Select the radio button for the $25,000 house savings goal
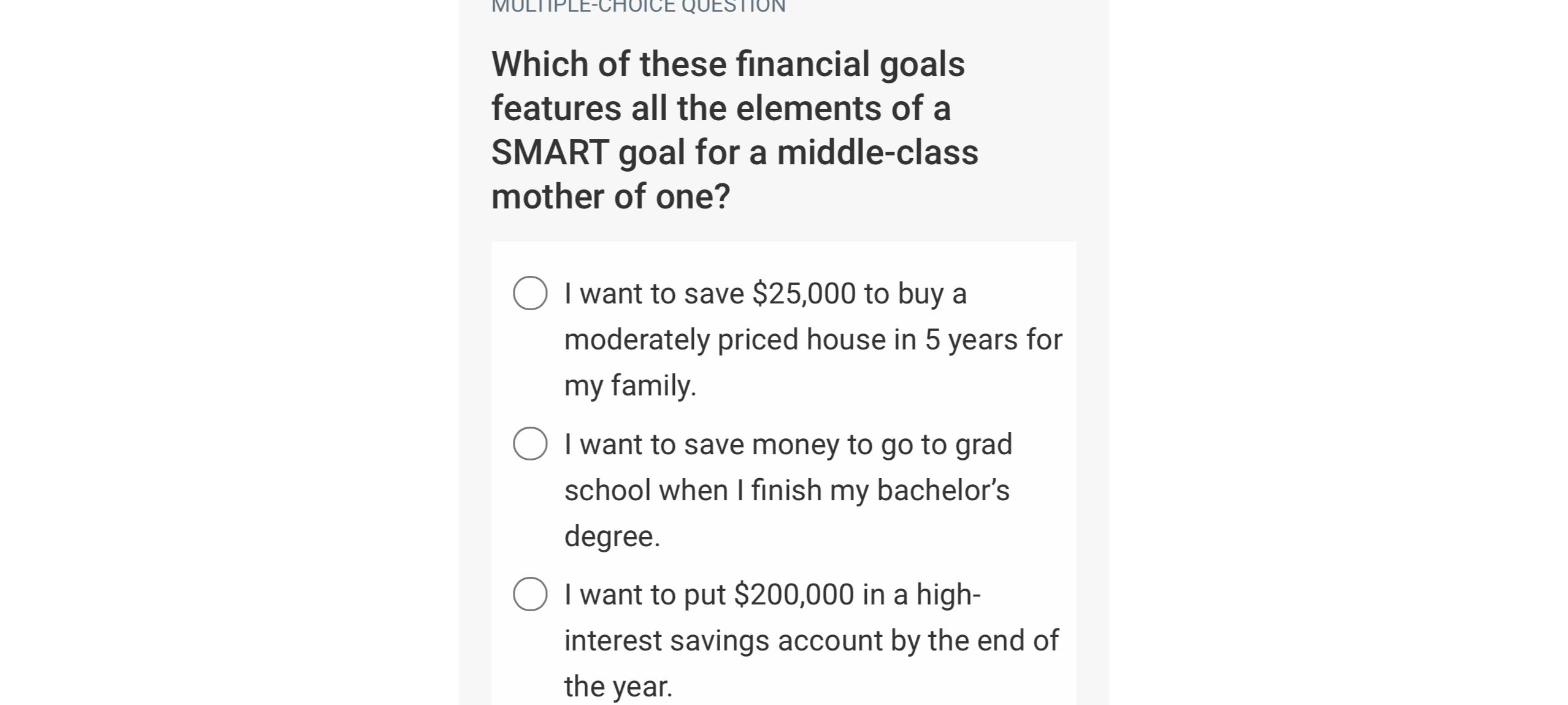Image resolution: width=1568 pixels, height=705 pixels. [x=529, y=294]
